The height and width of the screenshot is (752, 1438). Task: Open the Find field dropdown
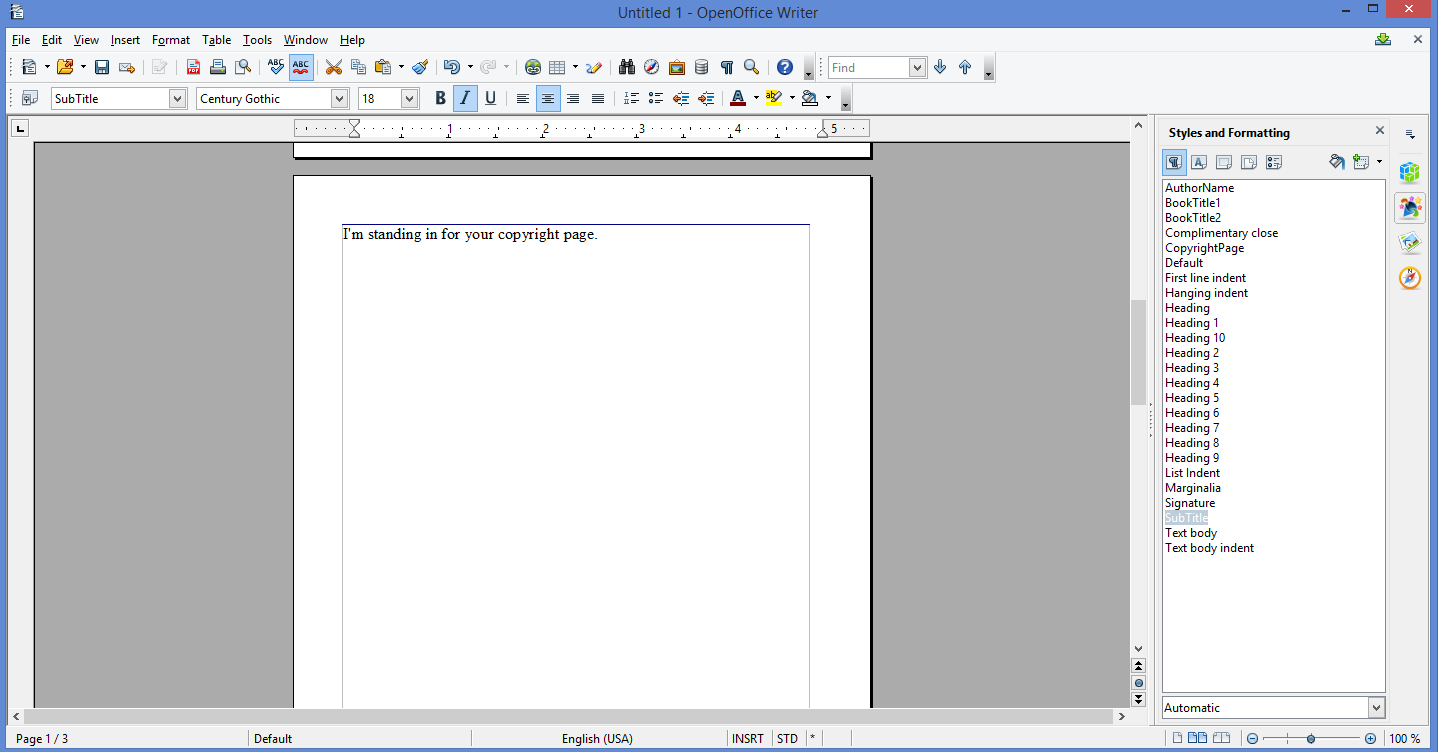pyautogui.click(x=918, y=67)
